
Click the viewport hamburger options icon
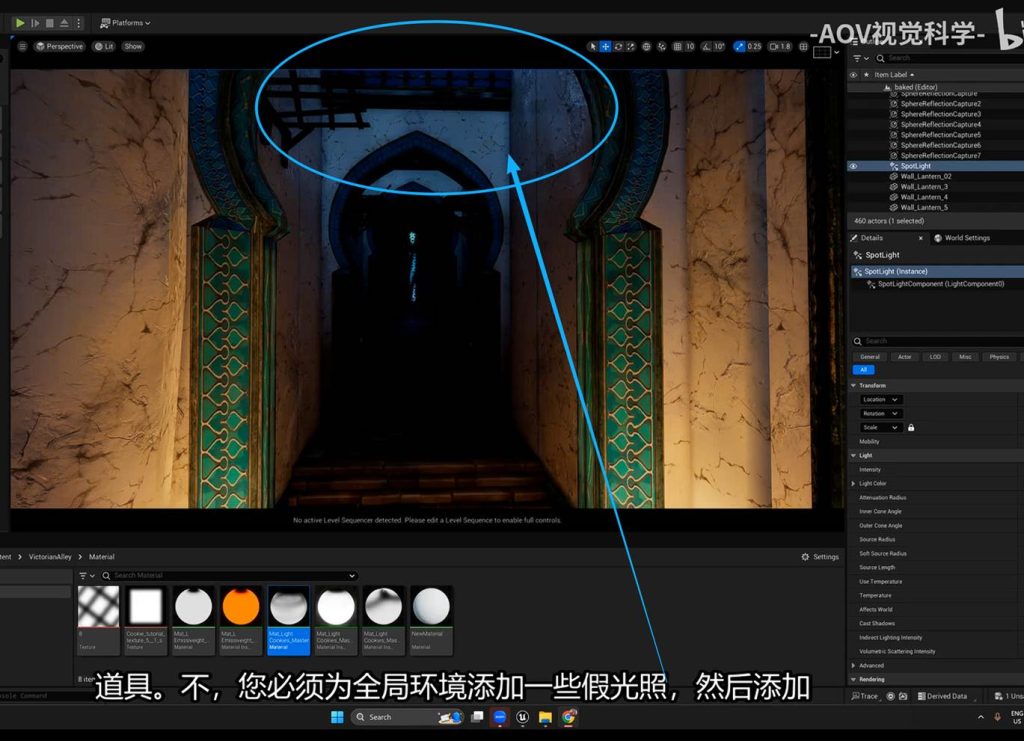[x=22, y=46]
